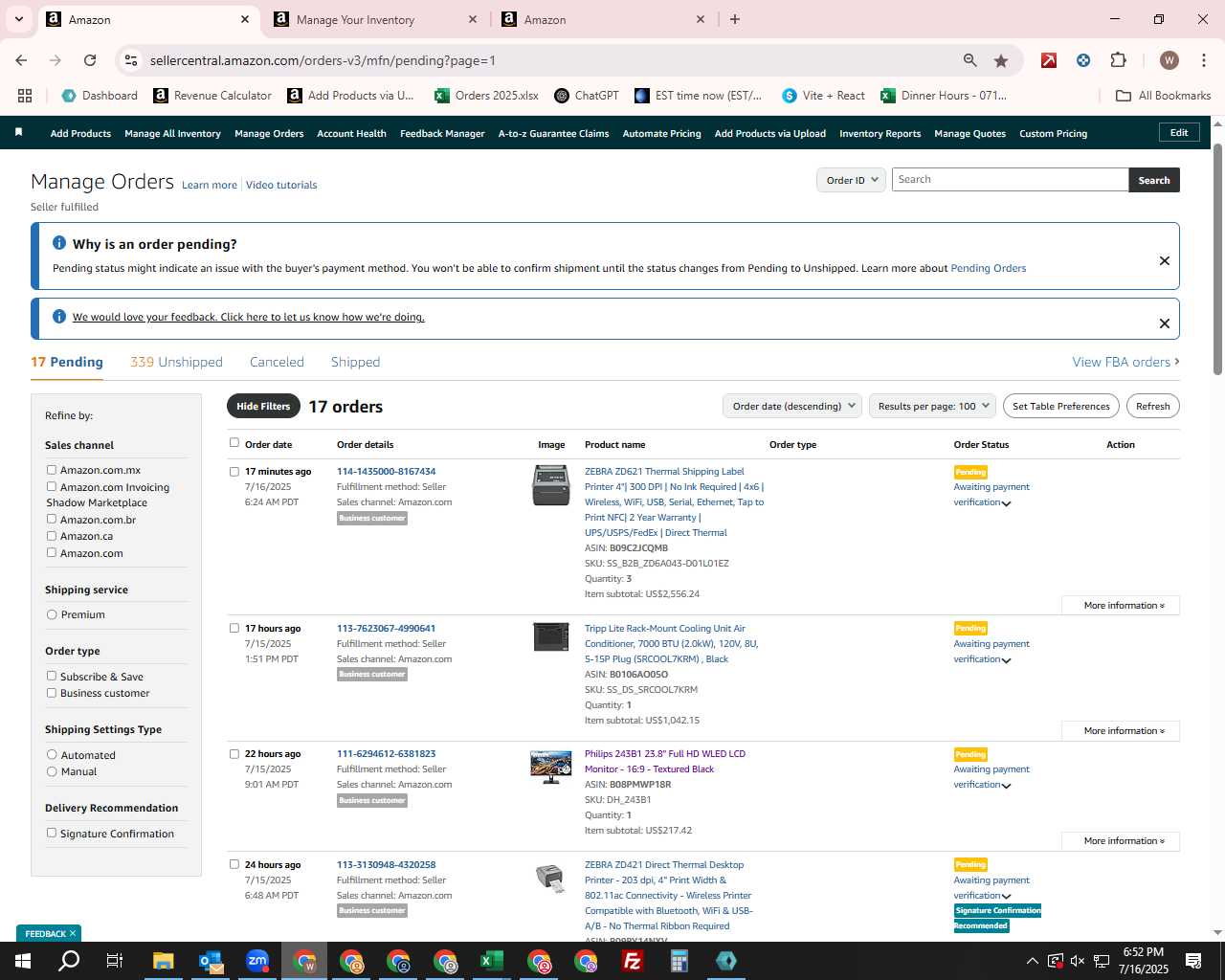This screenshot has height=980, width=1225.
Task: Check the Amazon.com.br sales channel filter
Action: 52,520
